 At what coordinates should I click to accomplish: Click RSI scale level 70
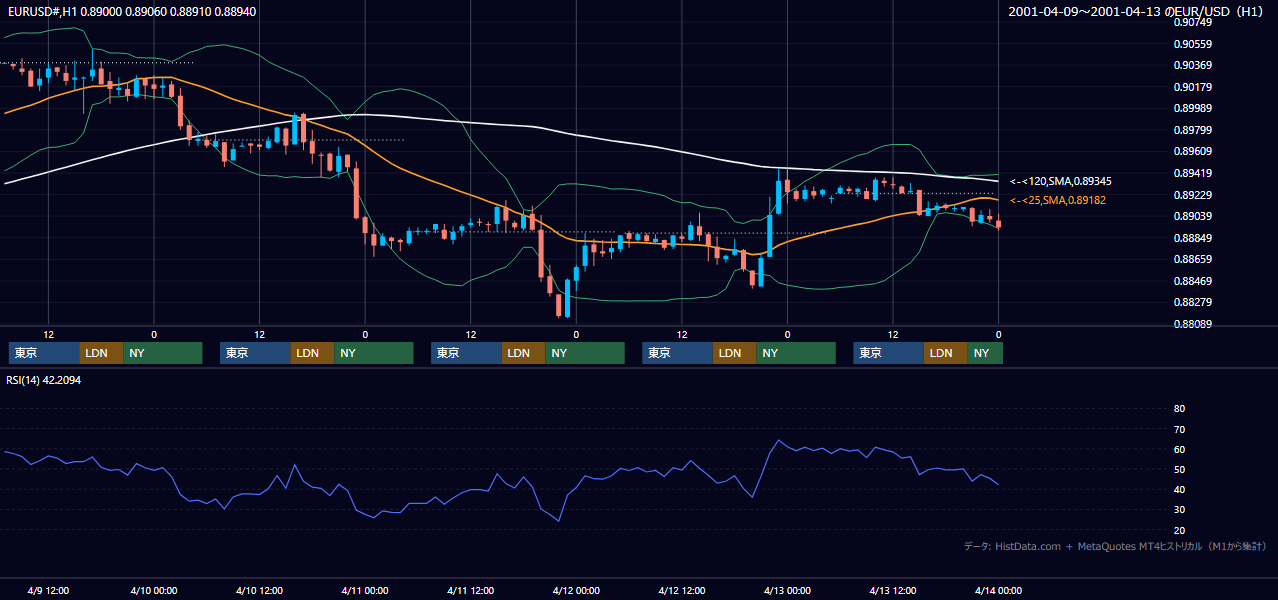click(1179, 429)
